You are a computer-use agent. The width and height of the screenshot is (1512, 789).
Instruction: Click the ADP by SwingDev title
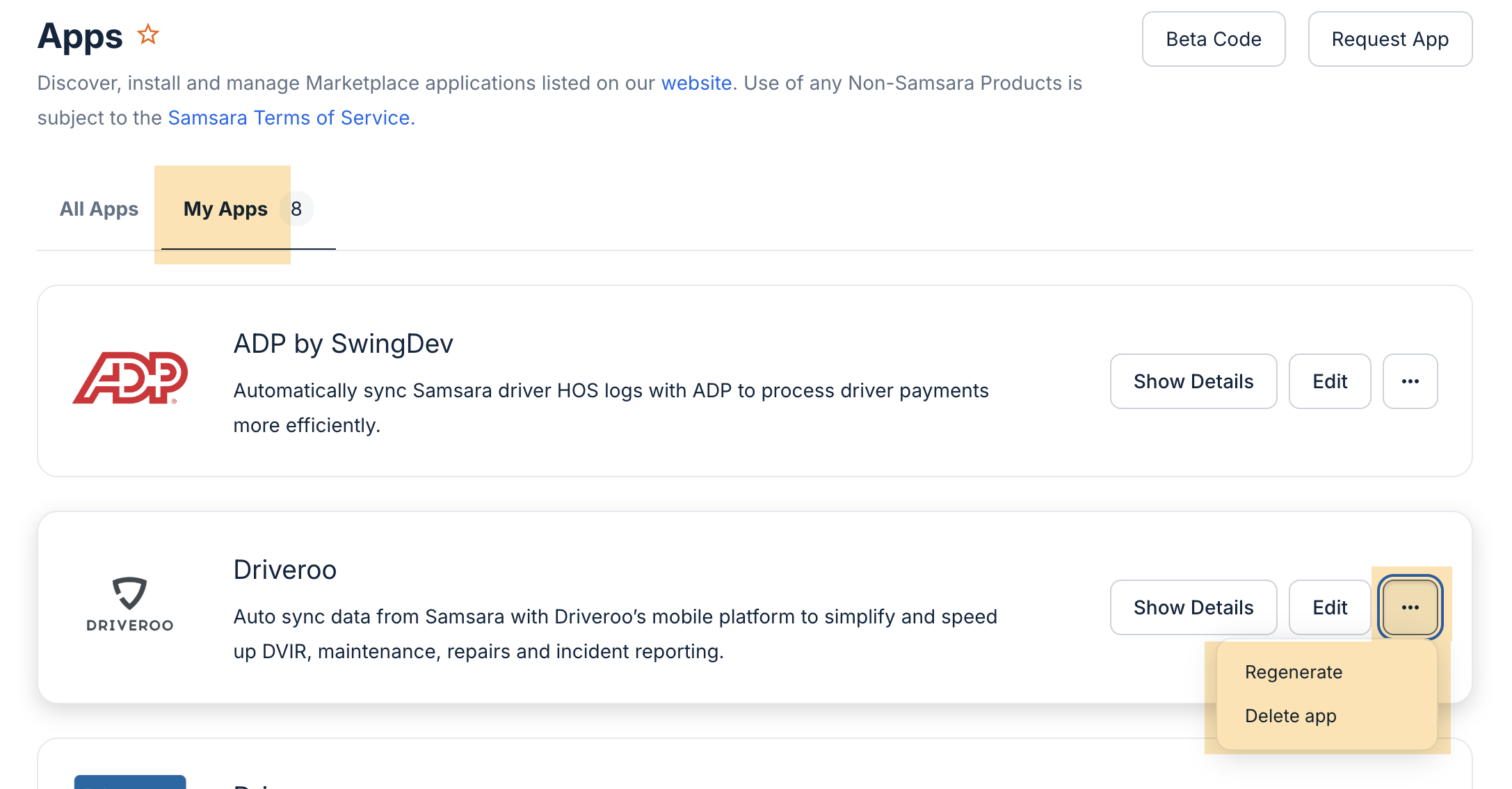pos(344,344)
